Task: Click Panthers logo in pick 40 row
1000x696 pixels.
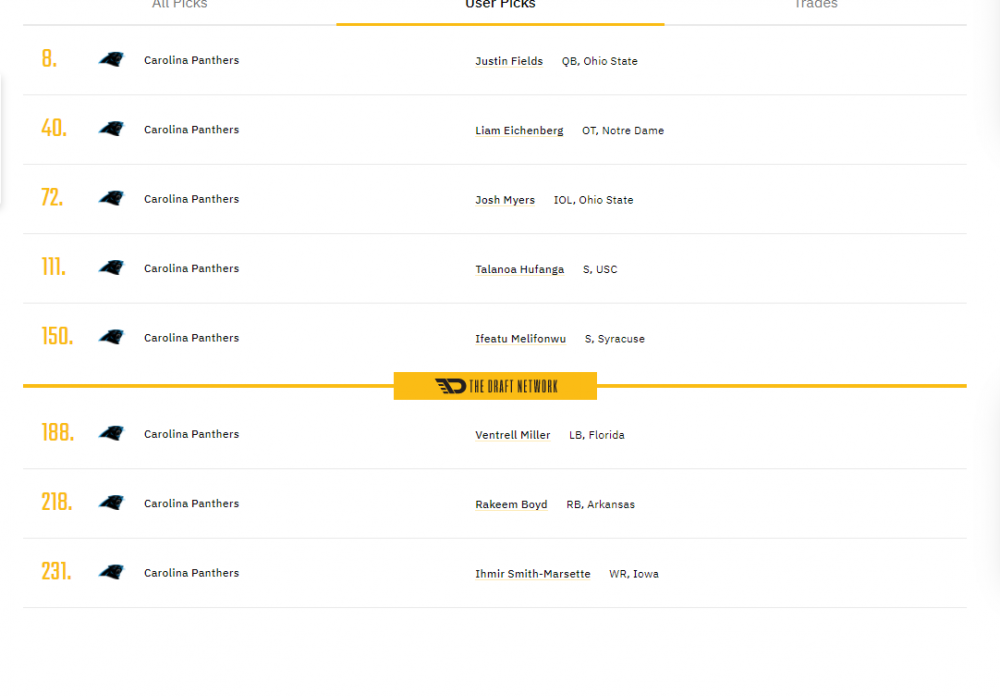Action: click(111, 129)
